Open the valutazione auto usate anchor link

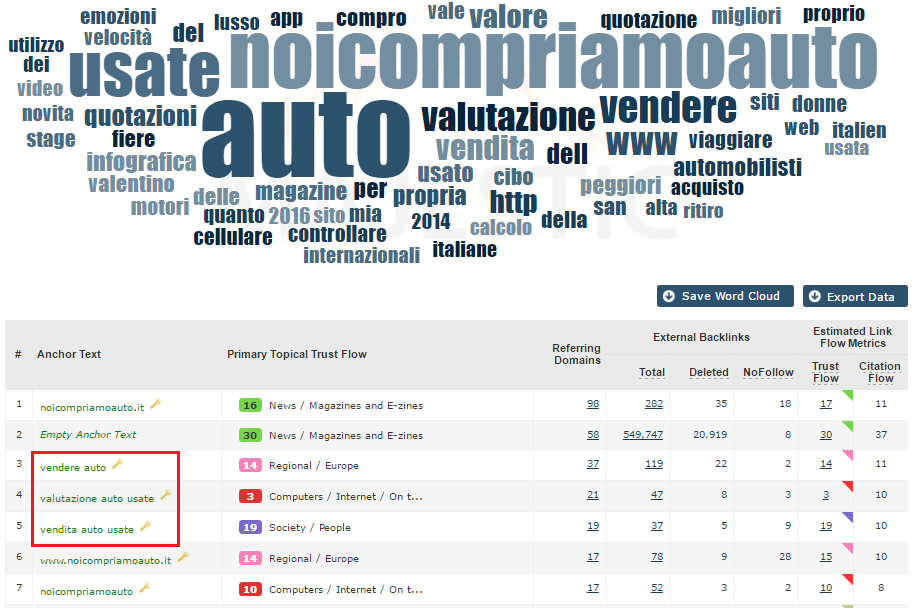pyautogui.click(x=97, y=498)
